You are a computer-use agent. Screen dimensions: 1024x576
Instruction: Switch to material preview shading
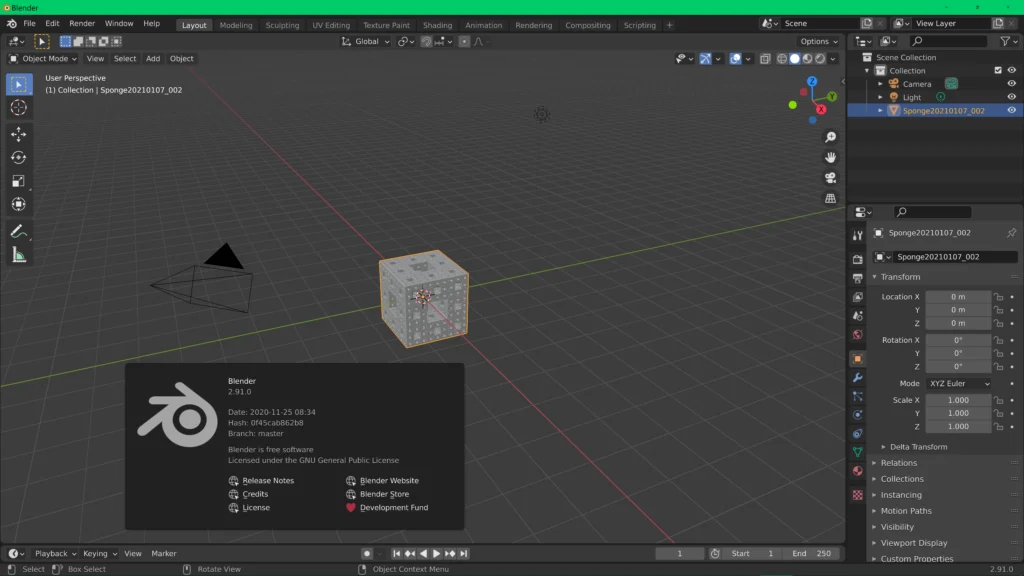807,59
